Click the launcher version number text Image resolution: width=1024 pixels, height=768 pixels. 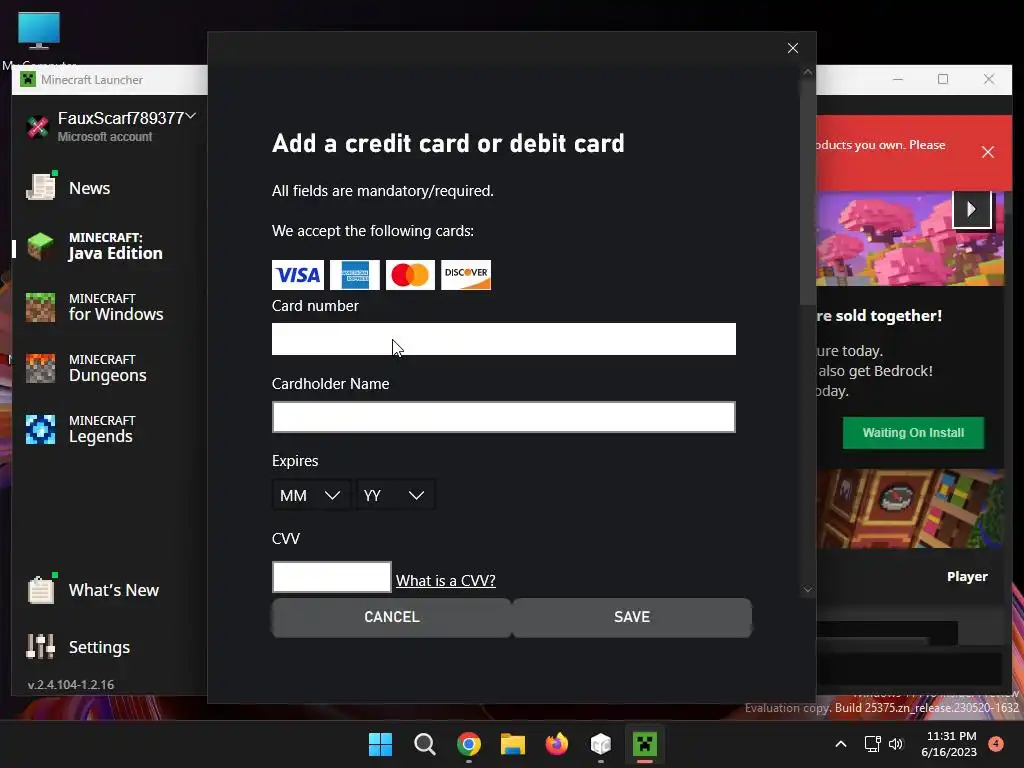tap(71, 684)
